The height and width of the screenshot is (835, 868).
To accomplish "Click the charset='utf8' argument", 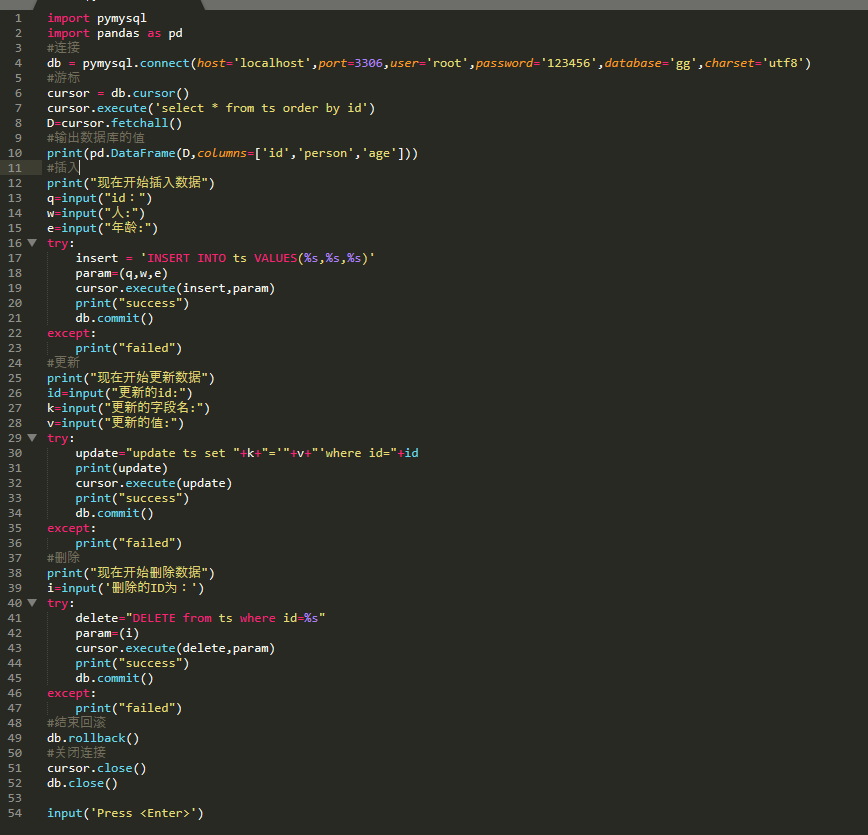I will [755, 63].
